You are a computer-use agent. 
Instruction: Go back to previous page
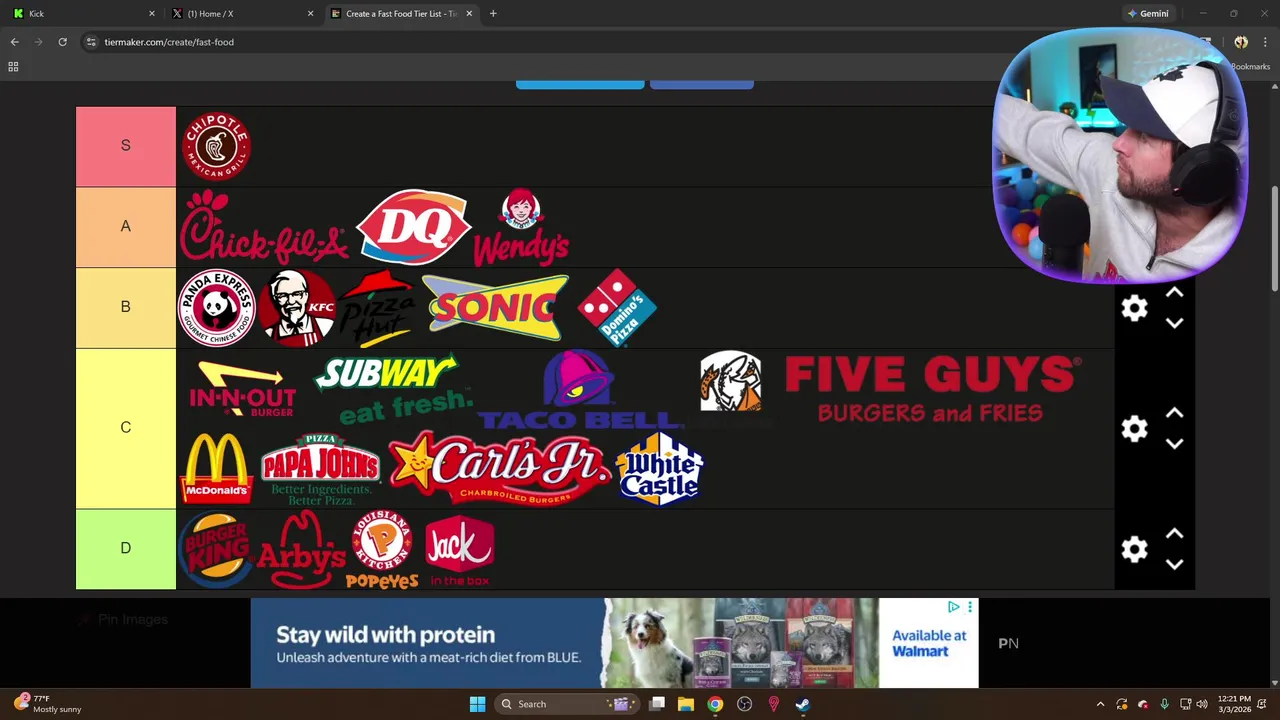pos(14,42)
